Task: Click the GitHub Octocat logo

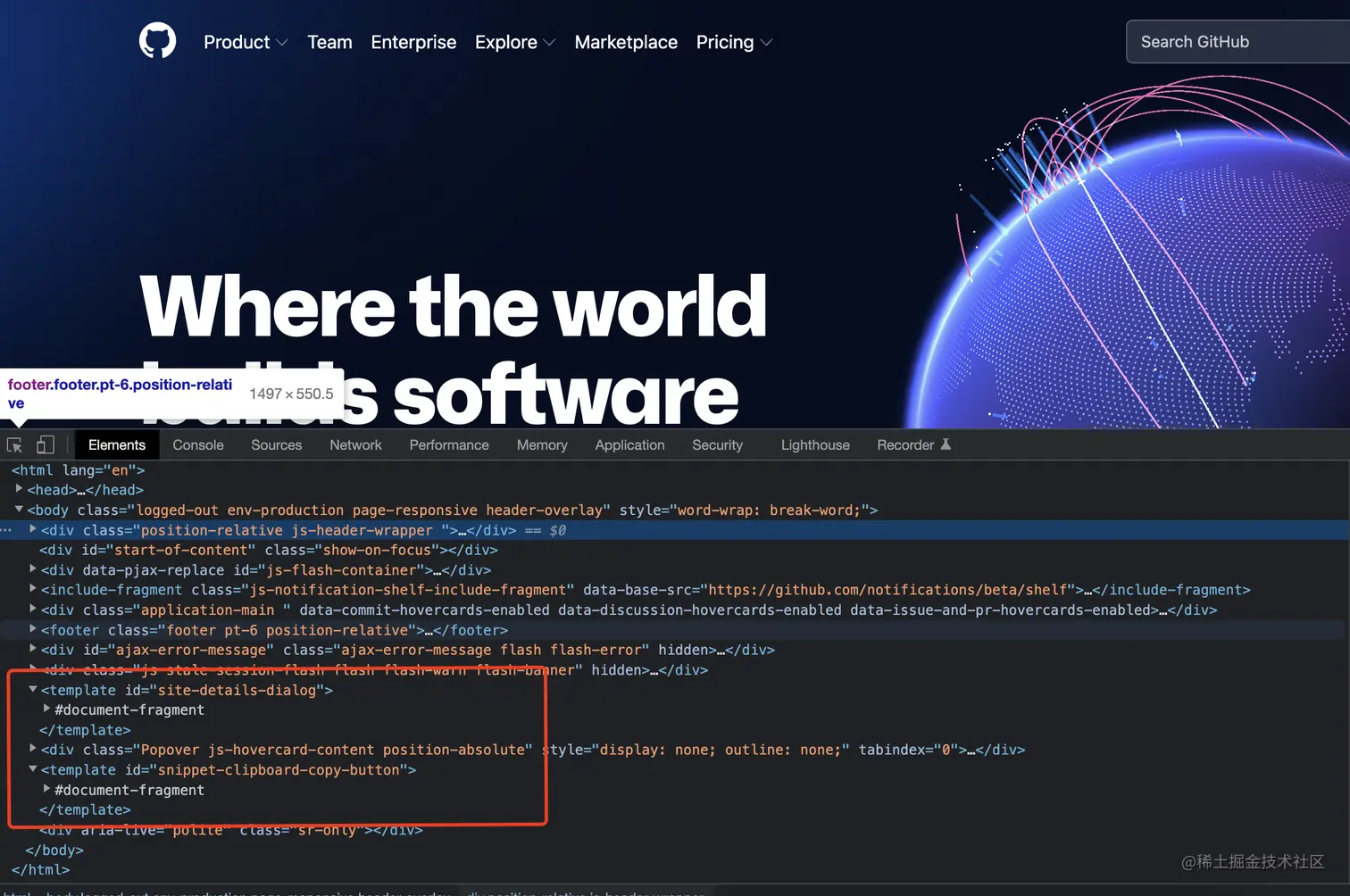Action: pyautogui.click(x=157, y=41)
